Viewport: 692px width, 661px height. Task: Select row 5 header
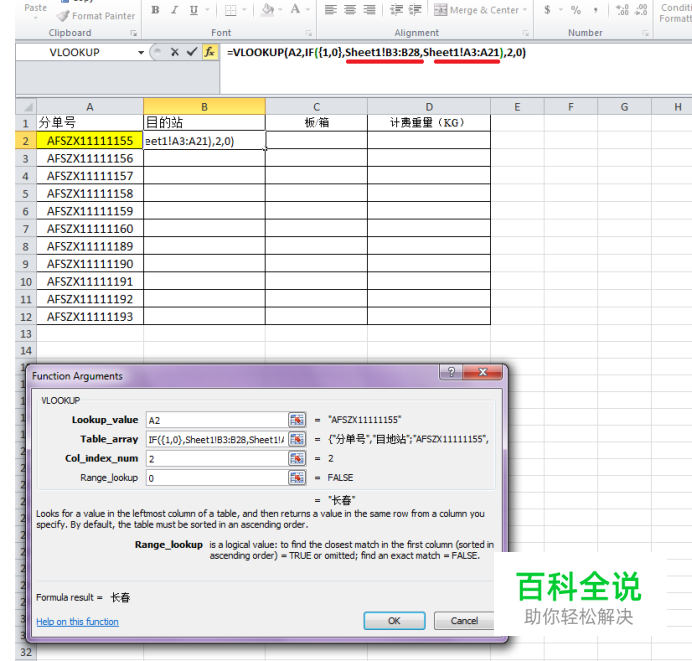[x=26, y=193]
